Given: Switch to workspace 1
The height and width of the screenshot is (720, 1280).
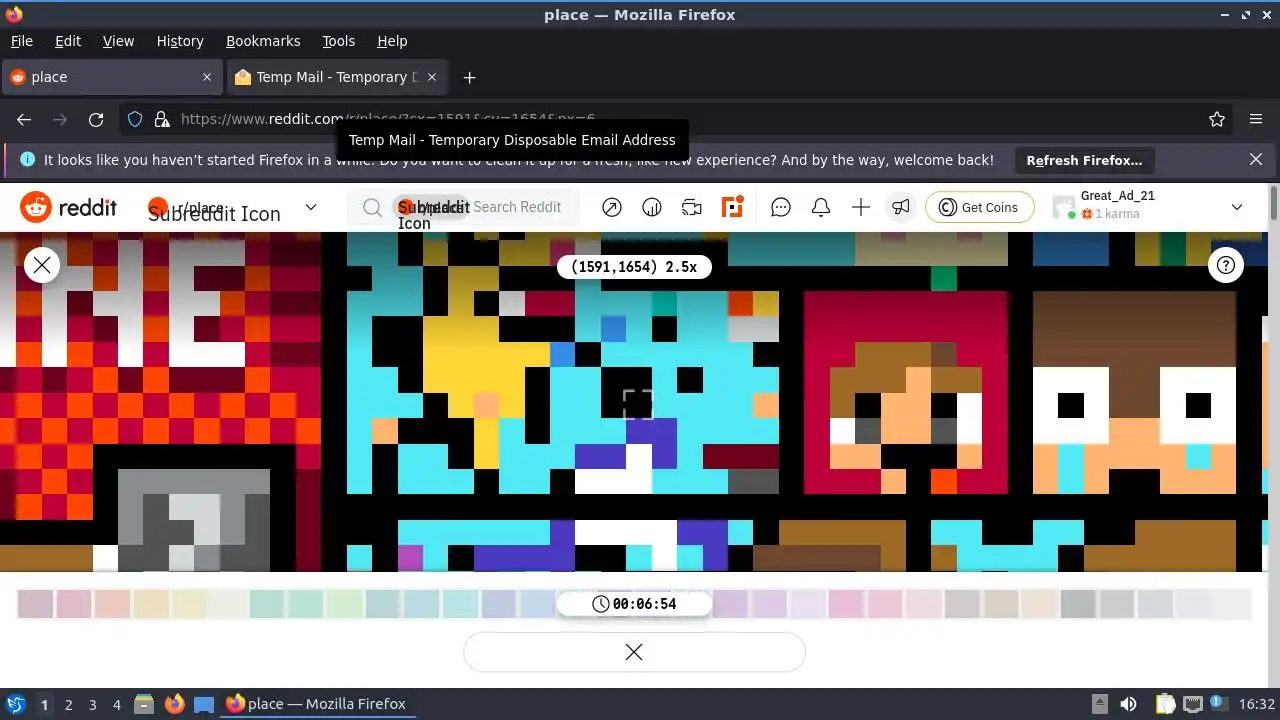Looking at the screenshot, I should pos(44,704).
